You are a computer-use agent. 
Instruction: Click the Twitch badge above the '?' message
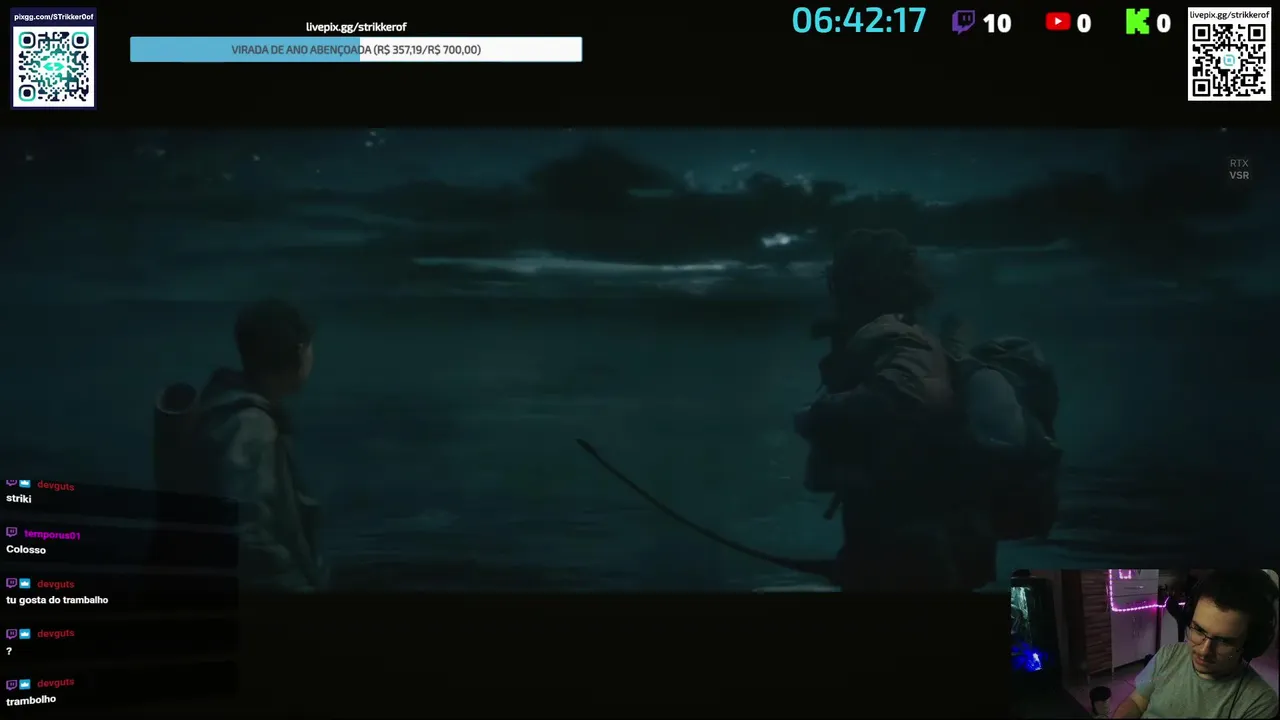tap(11, 634)
